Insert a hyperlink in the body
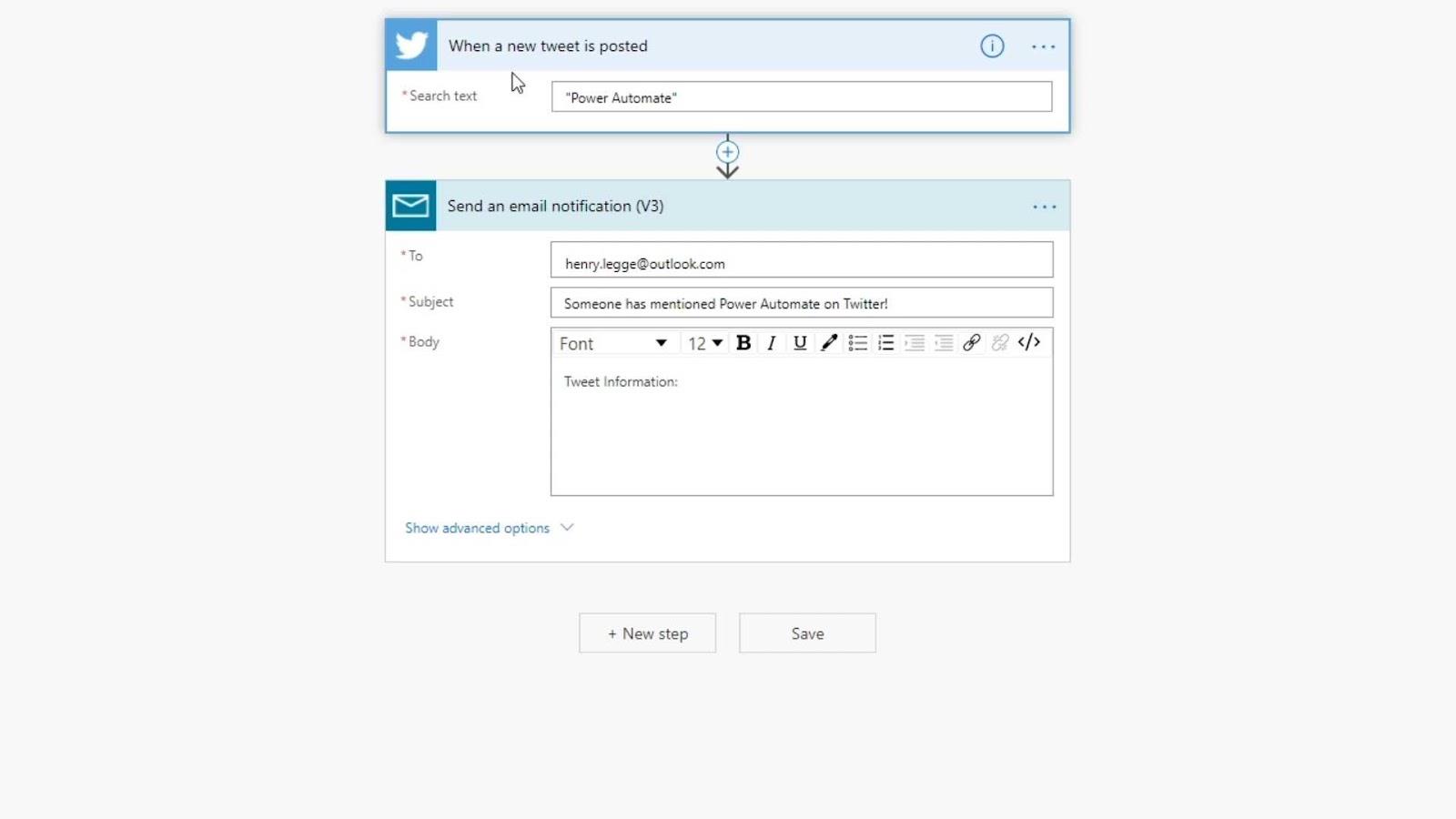The width and height of the screenshot is (1456, 819). pos(972,343)
